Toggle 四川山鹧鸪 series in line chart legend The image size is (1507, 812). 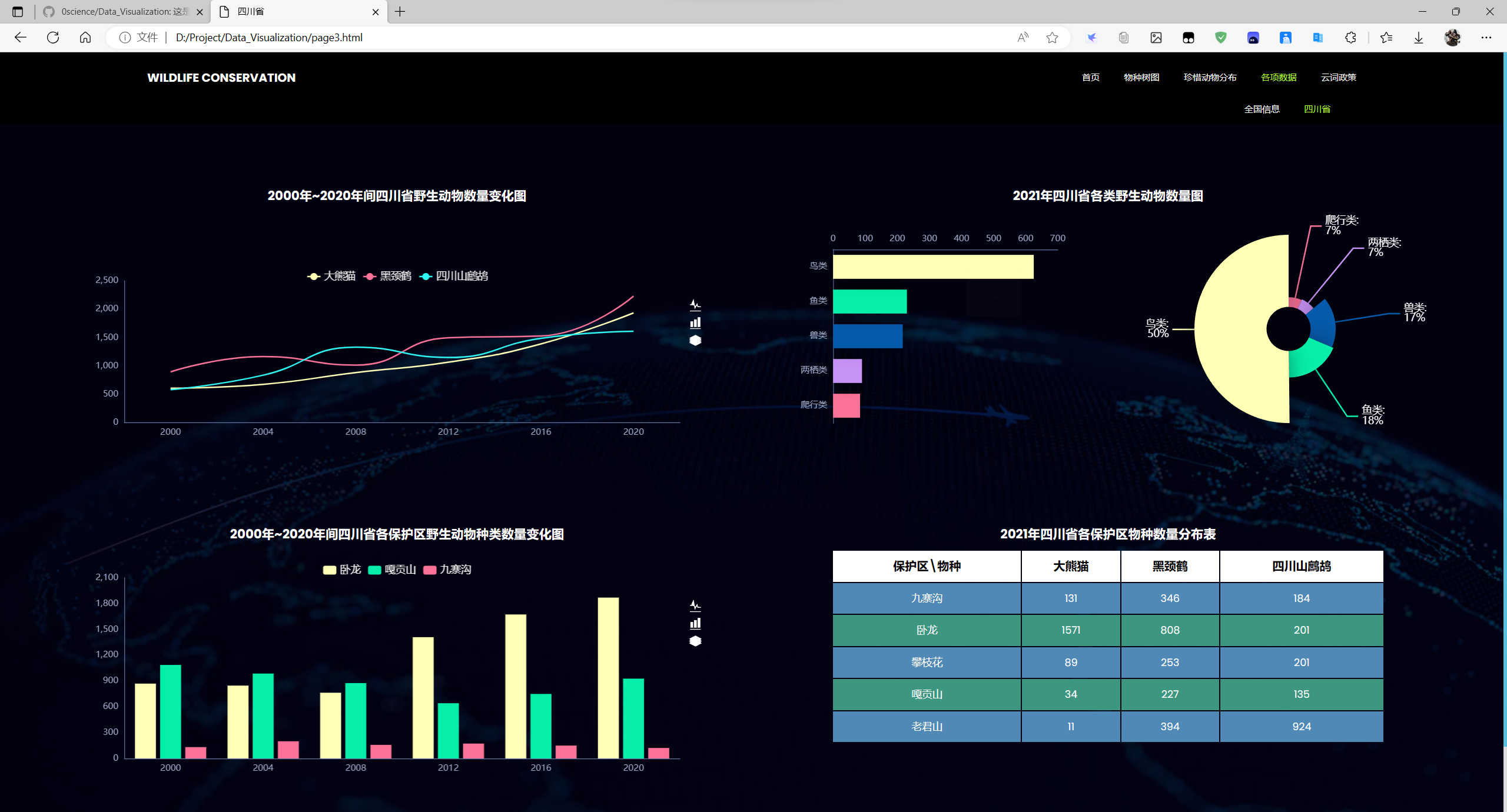point(453,276)
